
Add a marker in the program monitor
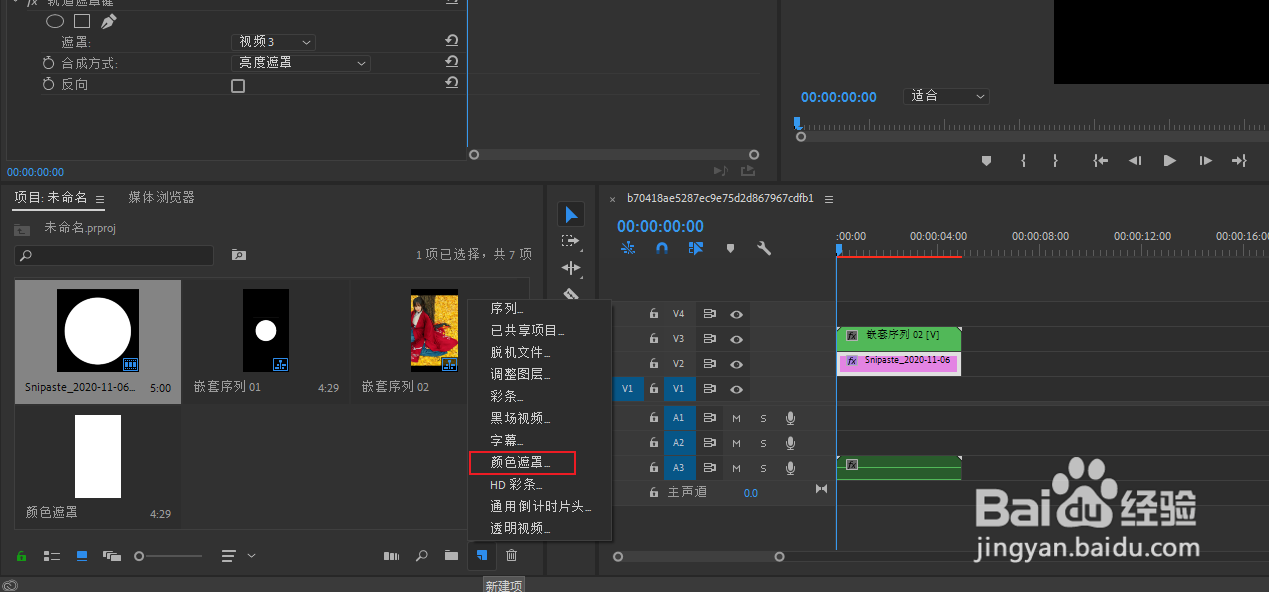(986, 160)
